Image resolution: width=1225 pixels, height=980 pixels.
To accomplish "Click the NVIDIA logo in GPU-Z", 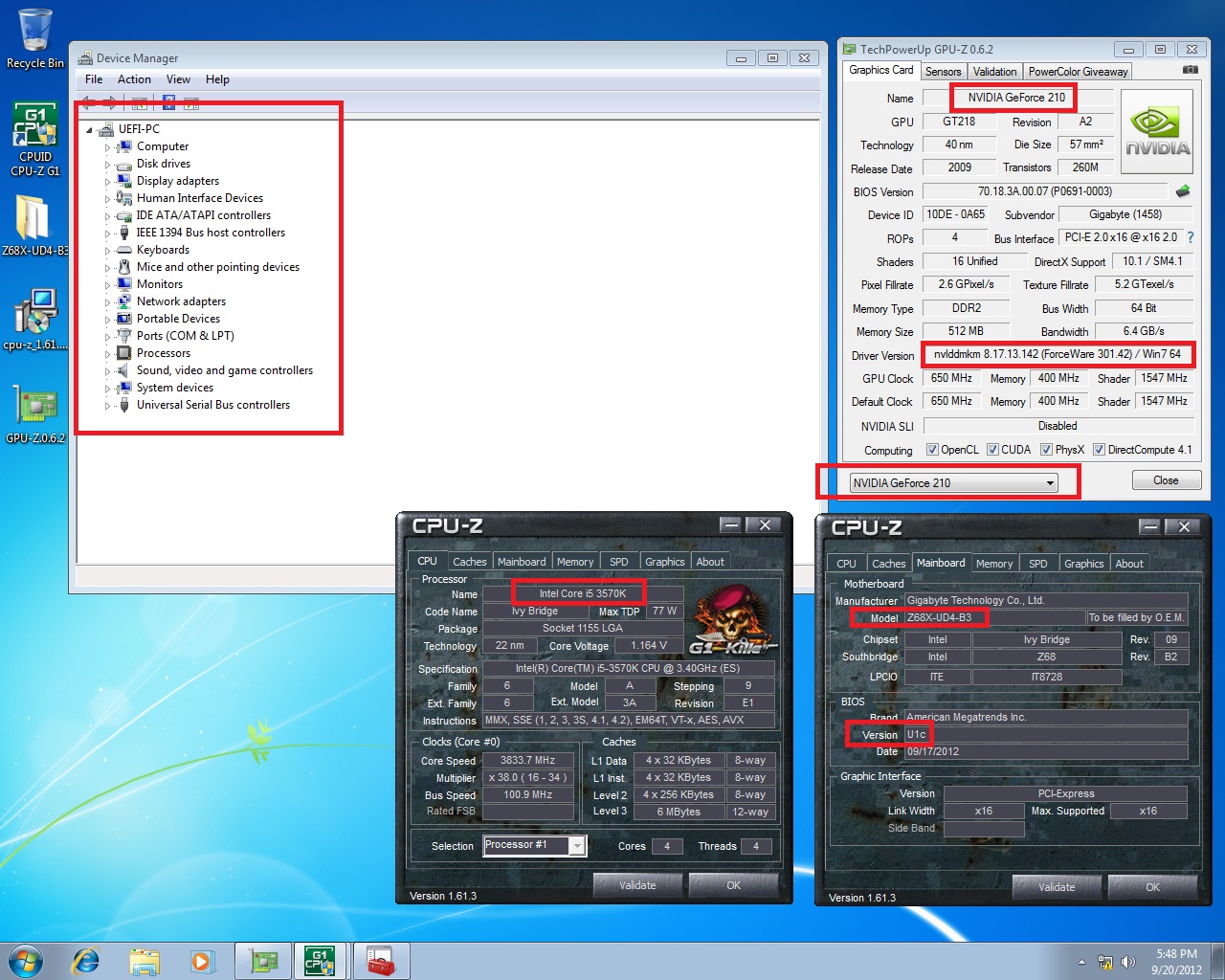I will click(1157, 132).
